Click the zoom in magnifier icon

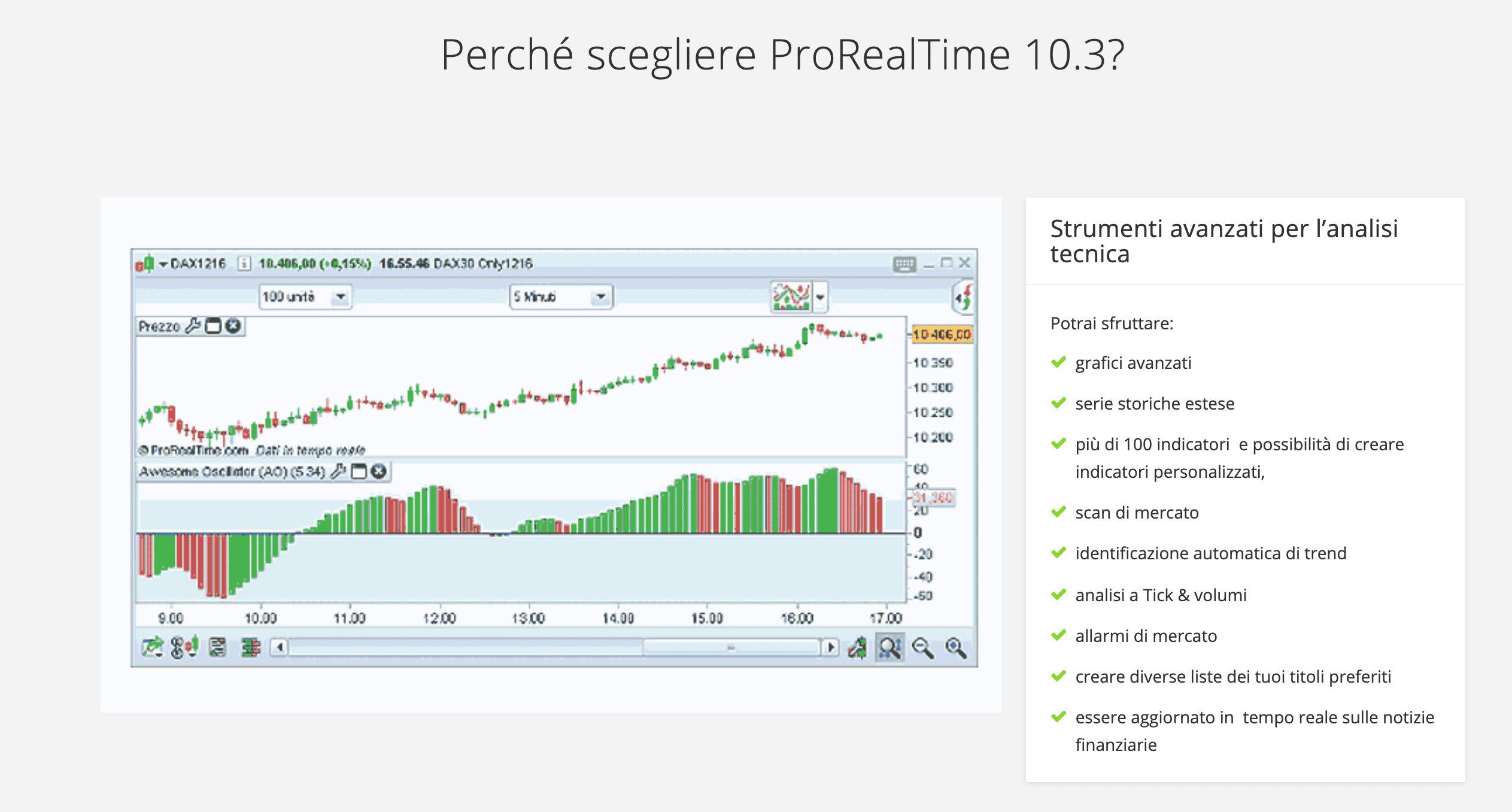(955, 647)
